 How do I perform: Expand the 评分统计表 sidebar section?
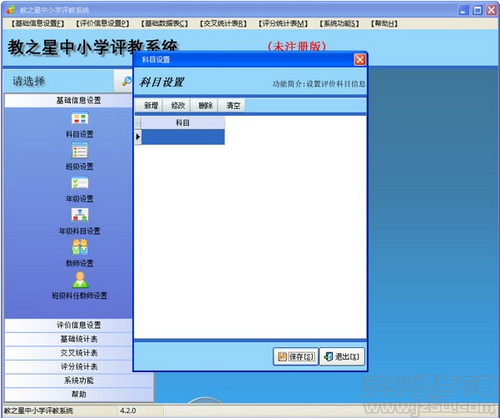68,367
